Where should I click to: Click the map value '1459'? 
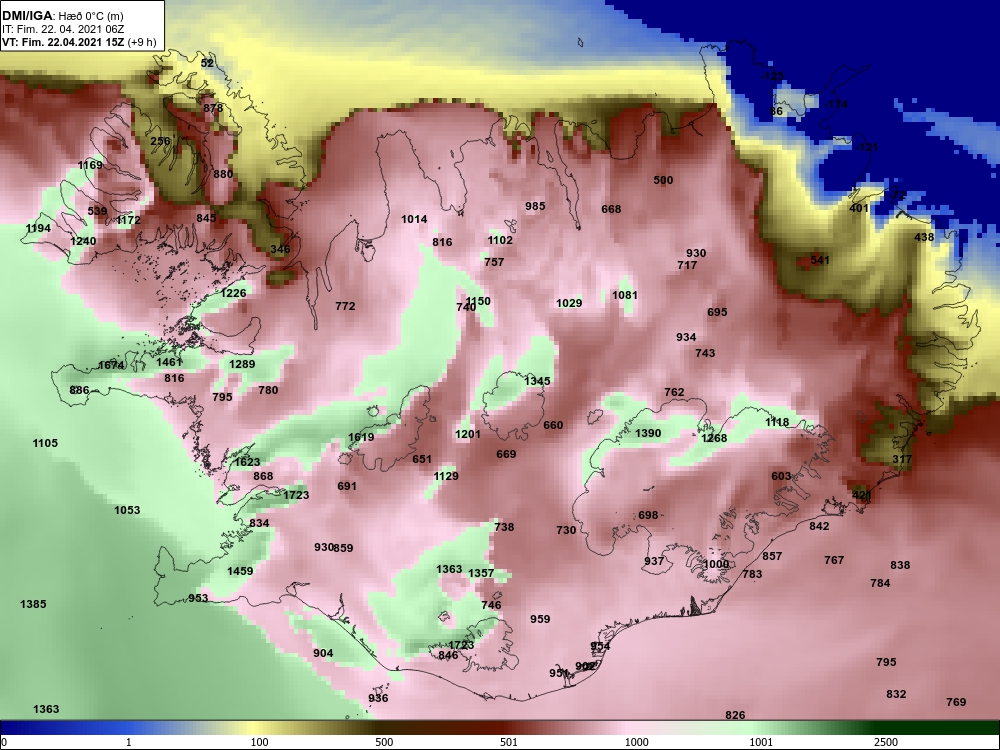pyautogui.click(x=240, y=571)
